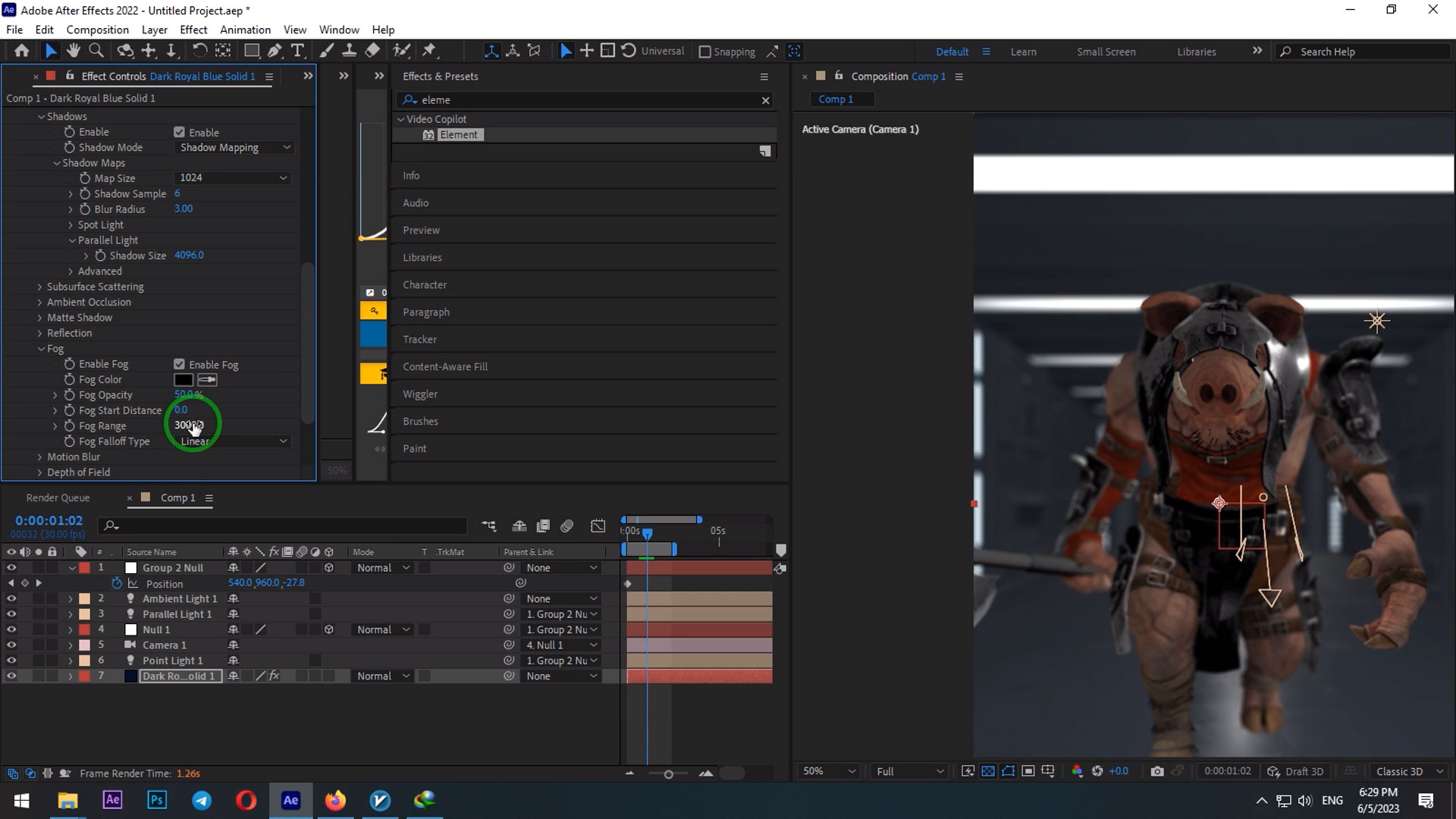Viewport: 1456px width, 819px height.
Task: Switch to the Render Queue tab
Action: pyautogui.click(x=58, y=497)
